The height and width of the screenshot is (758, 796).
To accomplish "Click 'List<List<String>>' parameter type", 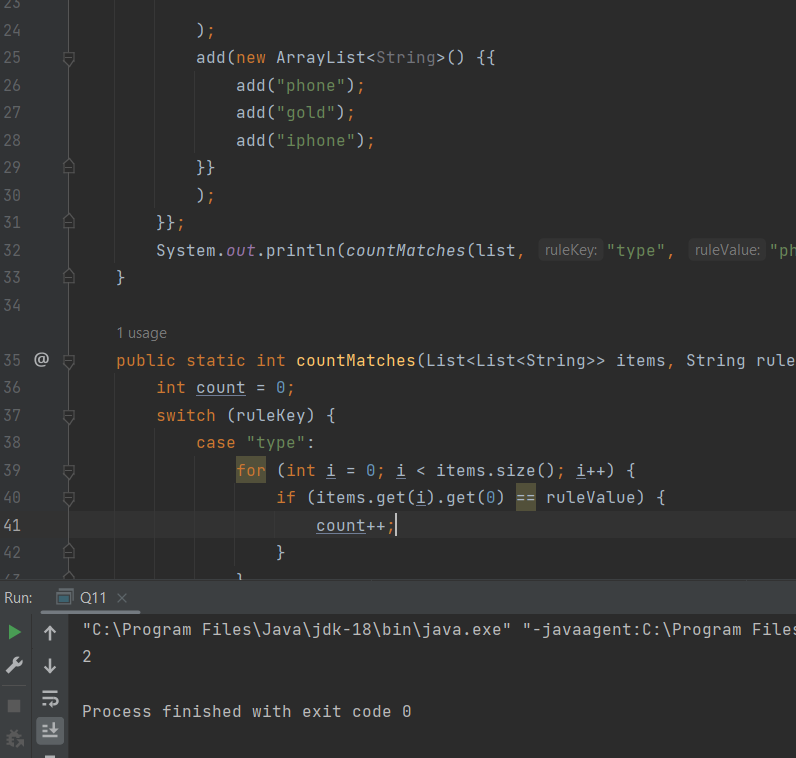I will point(515,360).
